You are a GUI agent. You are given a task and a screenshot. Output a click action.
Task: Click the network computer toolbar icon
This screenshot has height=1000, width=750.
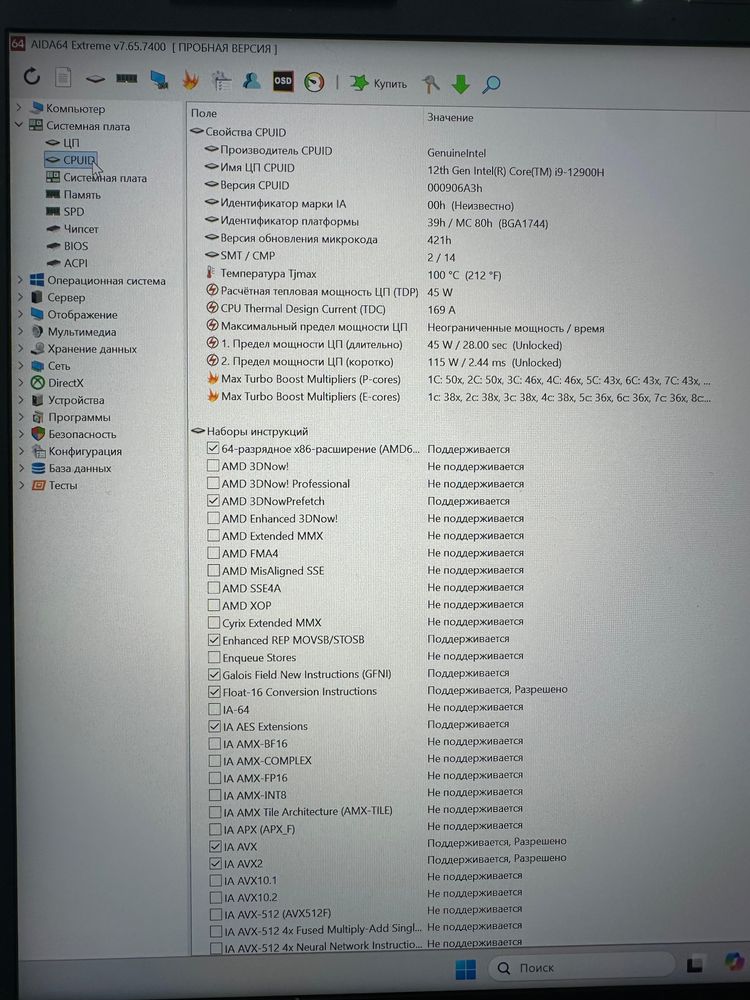[159, 79]
